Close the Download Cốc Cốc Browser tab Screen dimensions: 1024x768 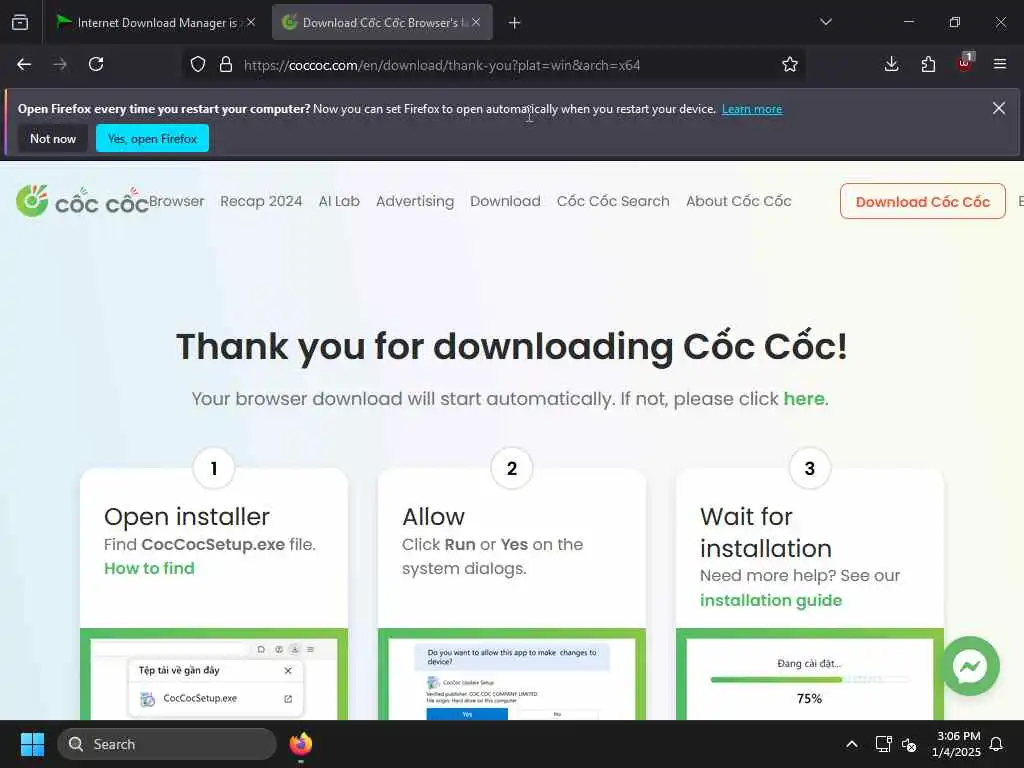click(x=476, y=22)
